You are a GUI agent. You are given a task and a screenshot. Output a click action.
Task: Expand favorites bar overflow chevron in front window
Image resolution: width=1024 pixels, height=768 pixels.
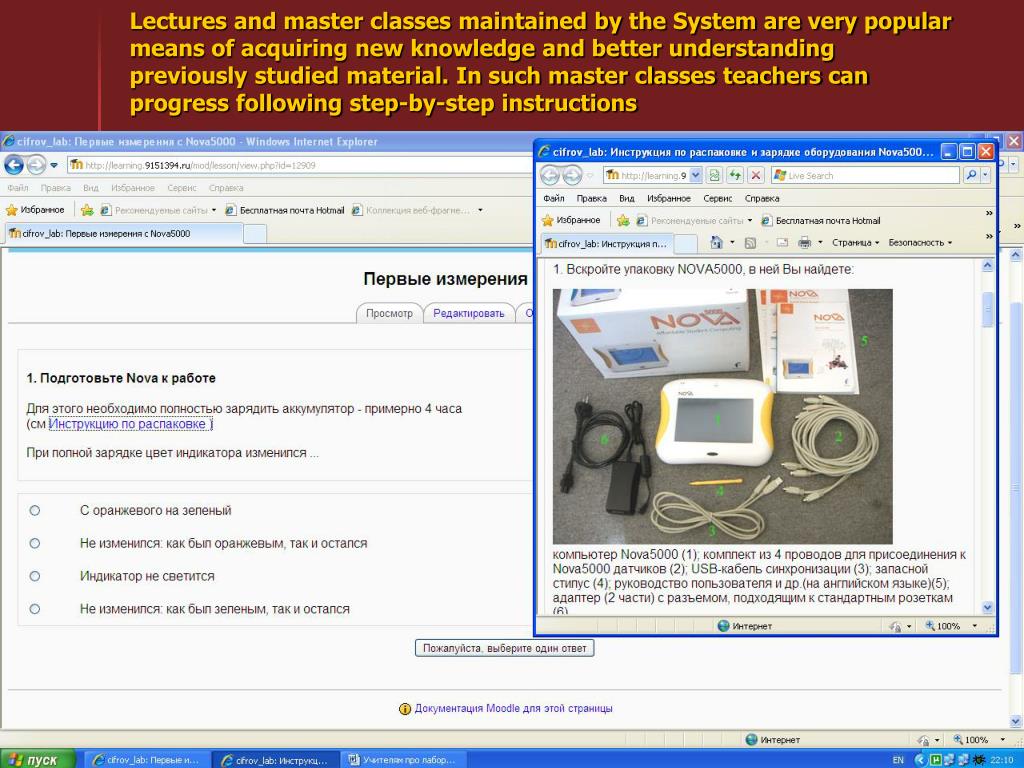point(989,213)
